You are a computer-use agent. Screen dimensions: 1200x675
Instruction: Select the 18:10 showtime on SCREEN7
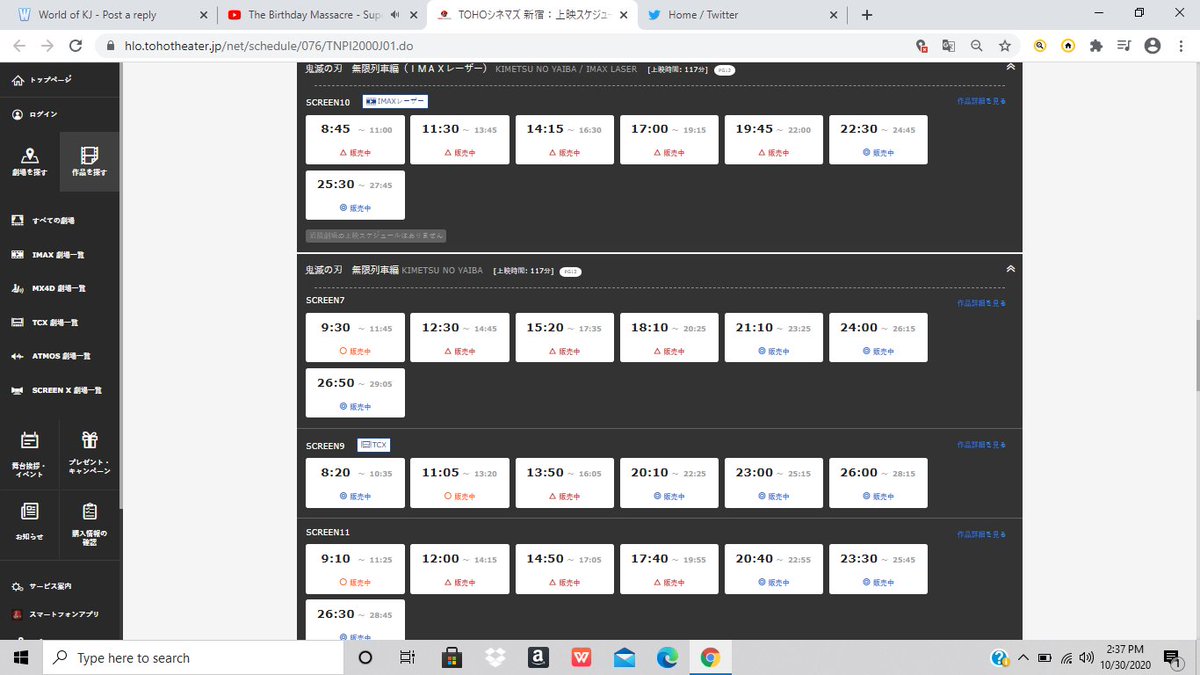tap(668, 338)
